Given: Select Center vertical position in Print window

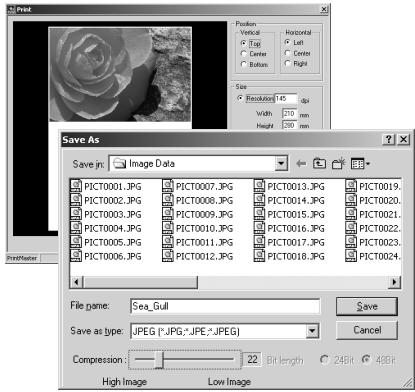Looking at the screenshot, I should coord(244,54).
